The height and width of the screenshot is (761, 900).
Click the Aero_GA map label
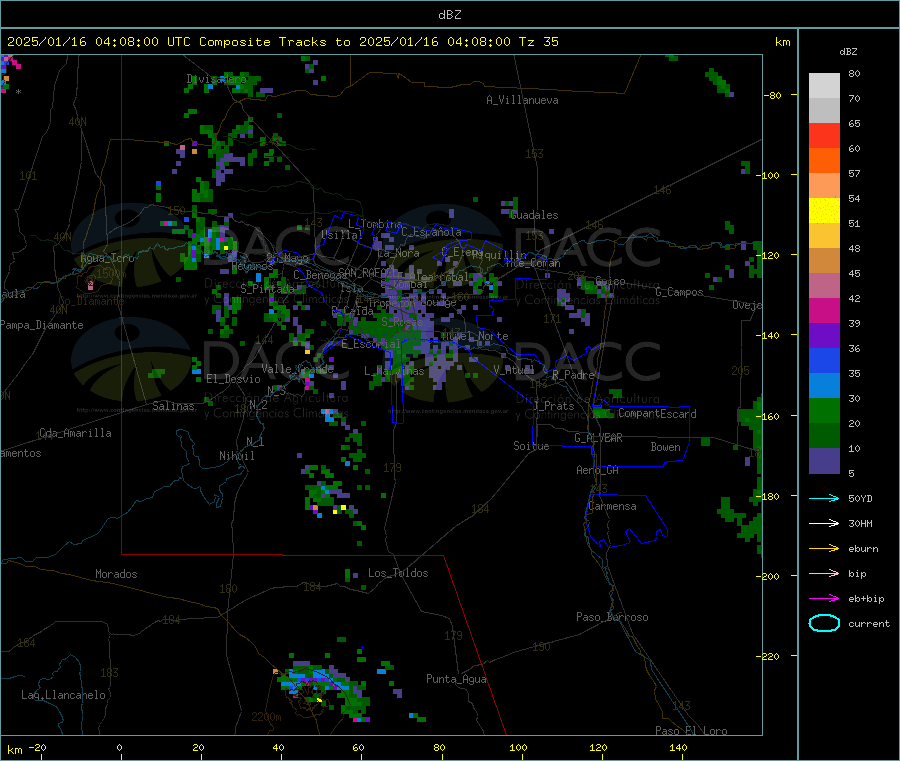coord(597,470)
